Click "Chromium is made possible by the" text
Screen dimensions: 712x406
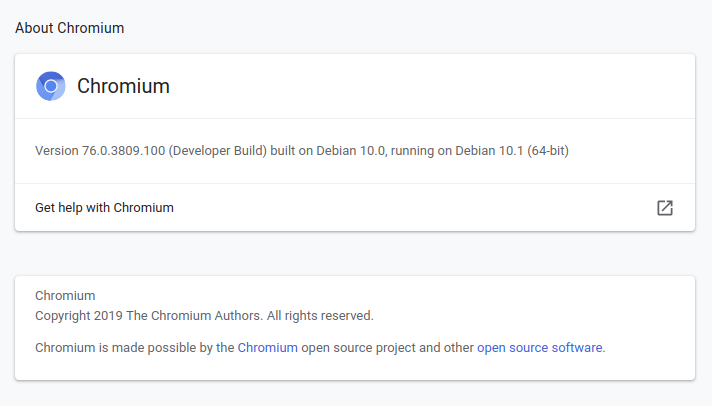point(134,348)
